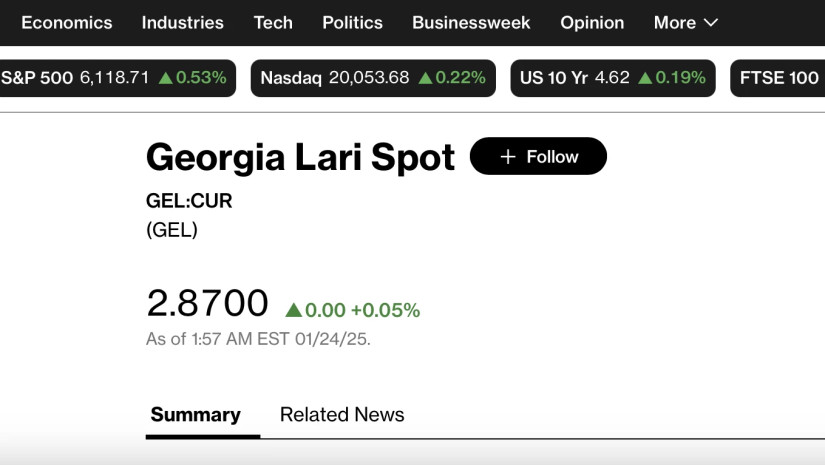Go to the Opinion section
The image size is (825, 465).
(592, 22)
